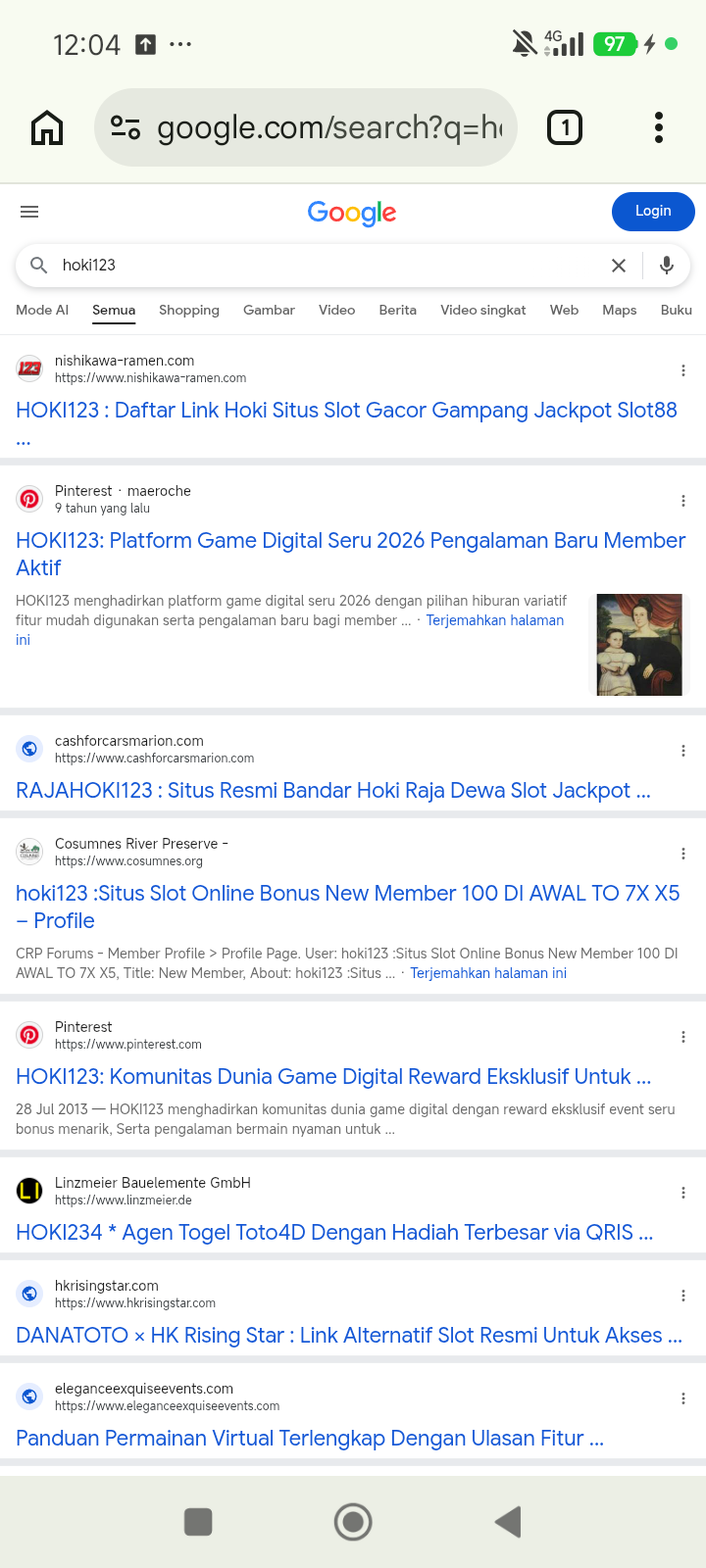Open options for Linzmeier Bauelemente result
The height and width of the screenshot is (1568, 706).
pos(683,1193)
